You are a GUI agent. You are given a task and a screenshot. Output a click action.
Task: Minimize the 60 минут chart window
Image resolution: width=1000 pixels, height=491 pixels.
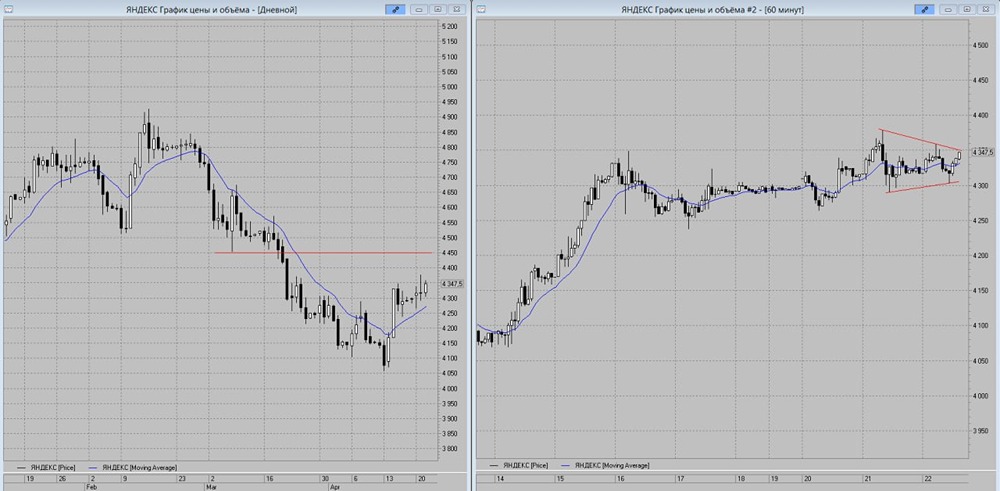coord(948,10)
